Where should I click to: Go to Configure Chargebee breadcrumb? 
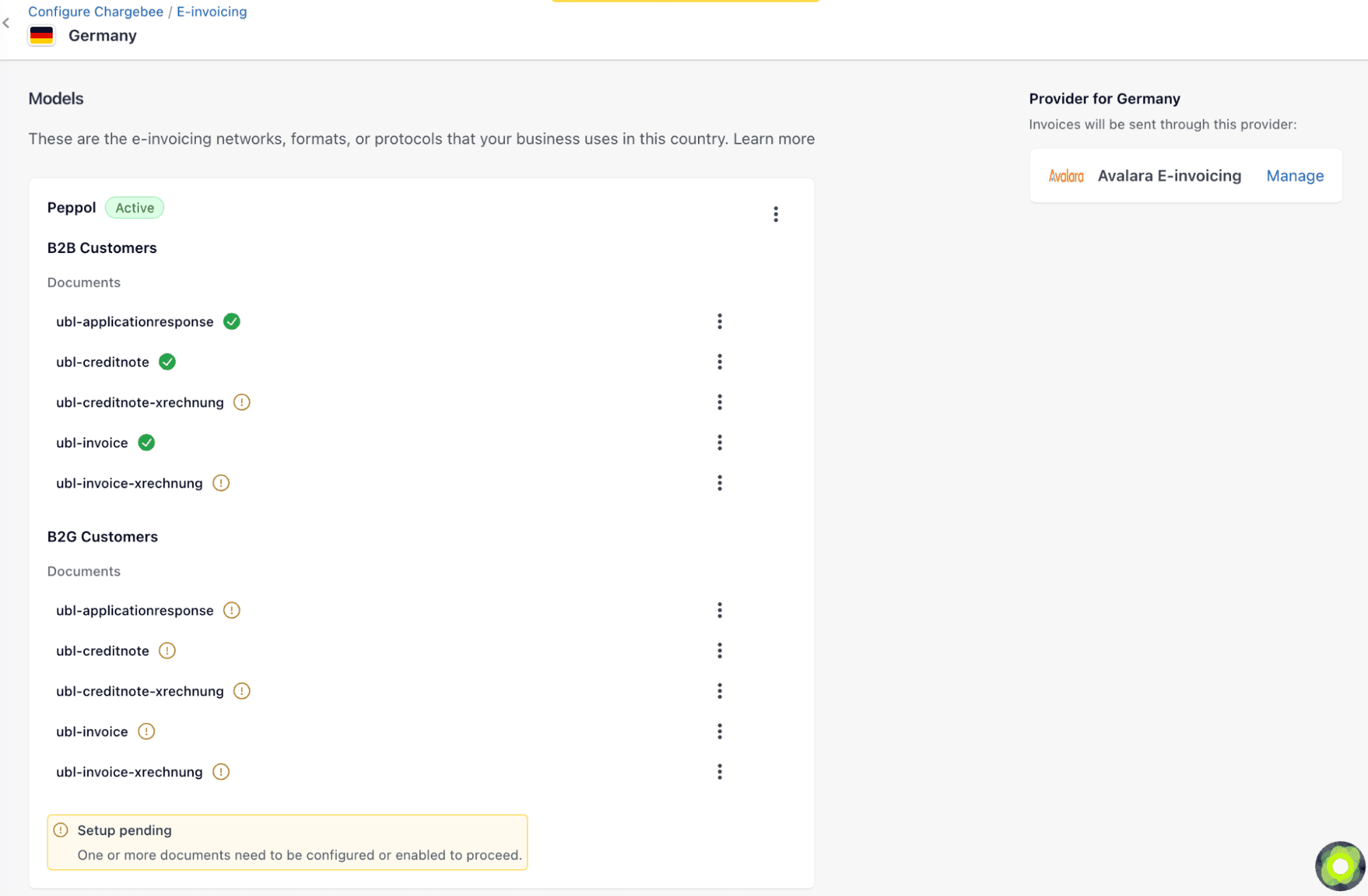click(x=95, y=12)
